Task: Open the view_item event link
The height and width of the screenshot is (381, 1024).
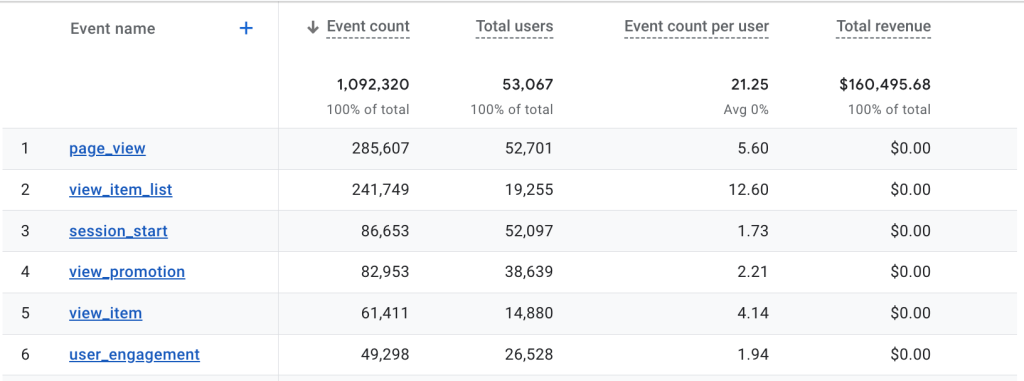Action: (105, 313)
